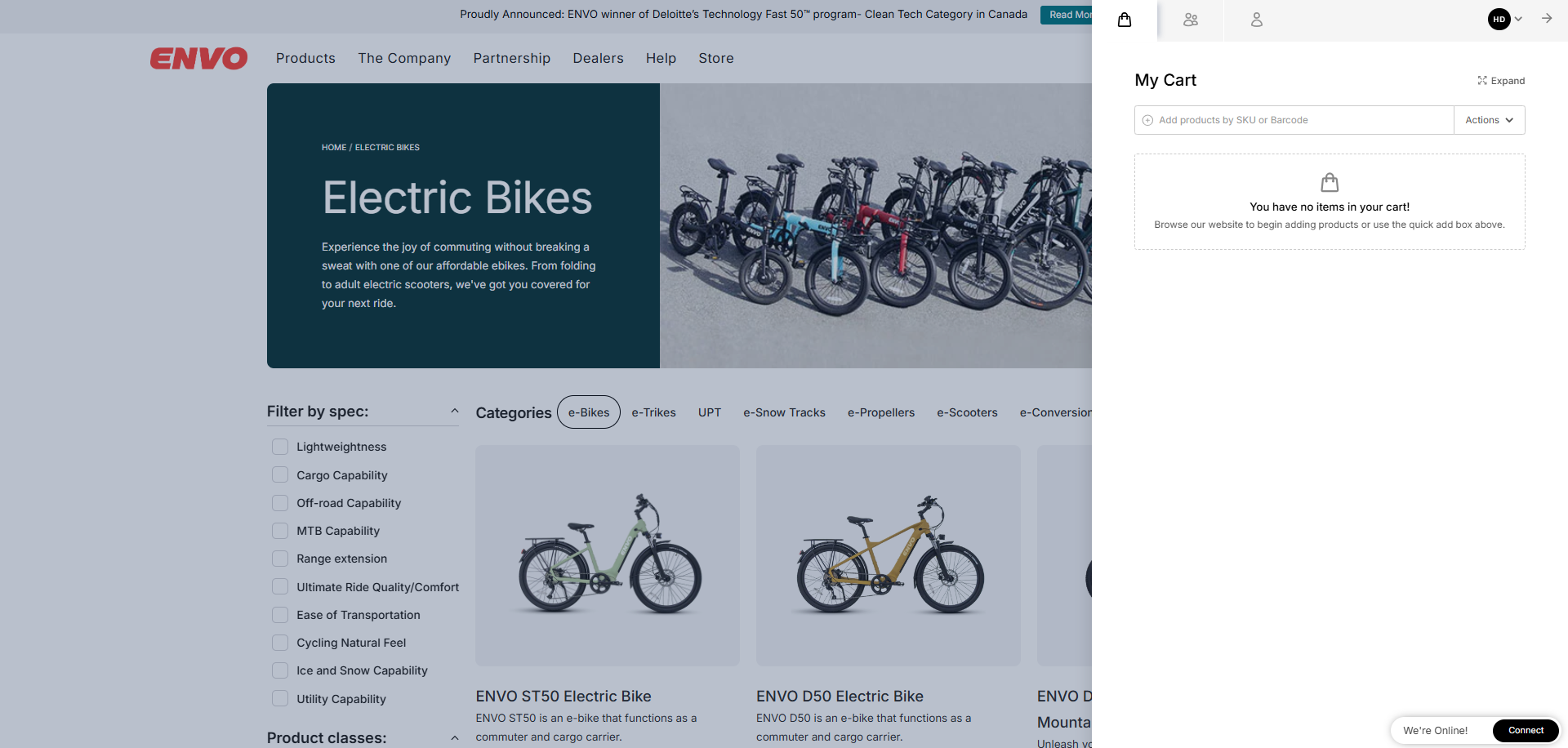Click the Read More announcement button

pyautogui.click(x=1067, y=15)
